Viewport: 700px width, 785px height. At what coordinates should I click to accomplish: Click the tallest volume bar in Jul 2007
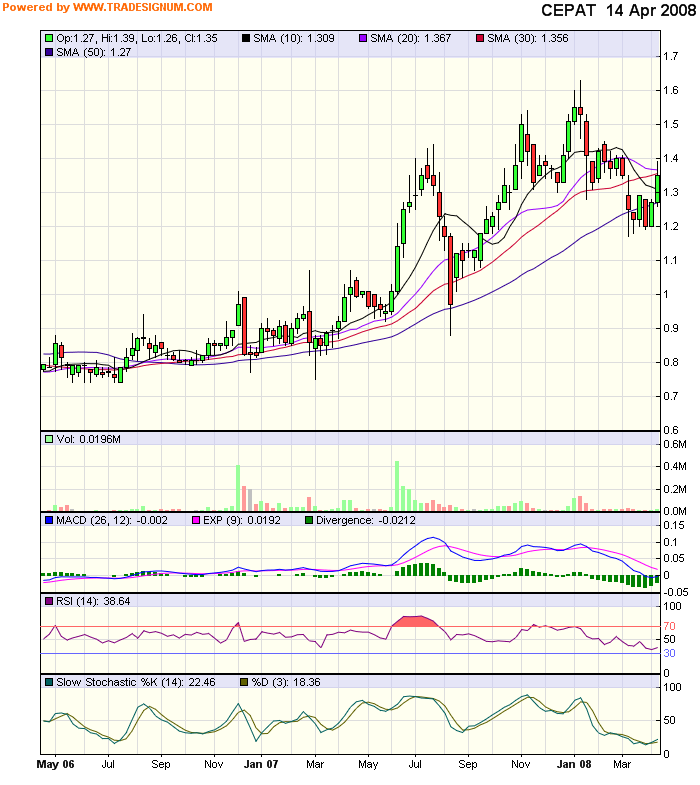397,486
